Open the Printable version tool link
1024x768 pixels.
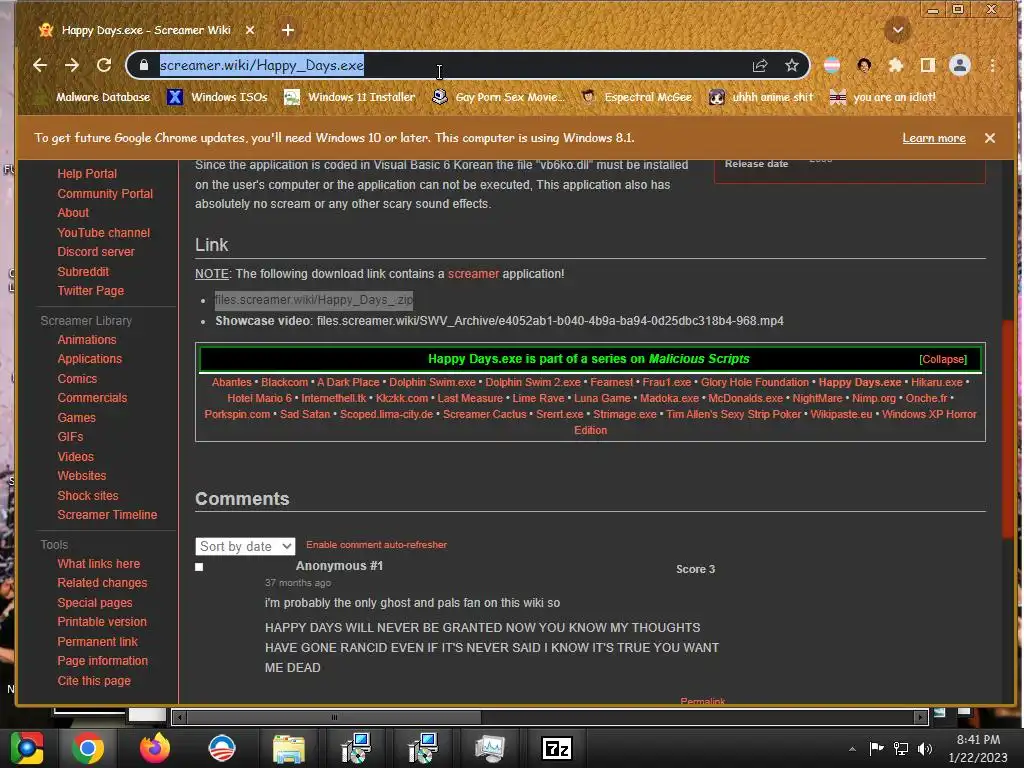point(102,622)
